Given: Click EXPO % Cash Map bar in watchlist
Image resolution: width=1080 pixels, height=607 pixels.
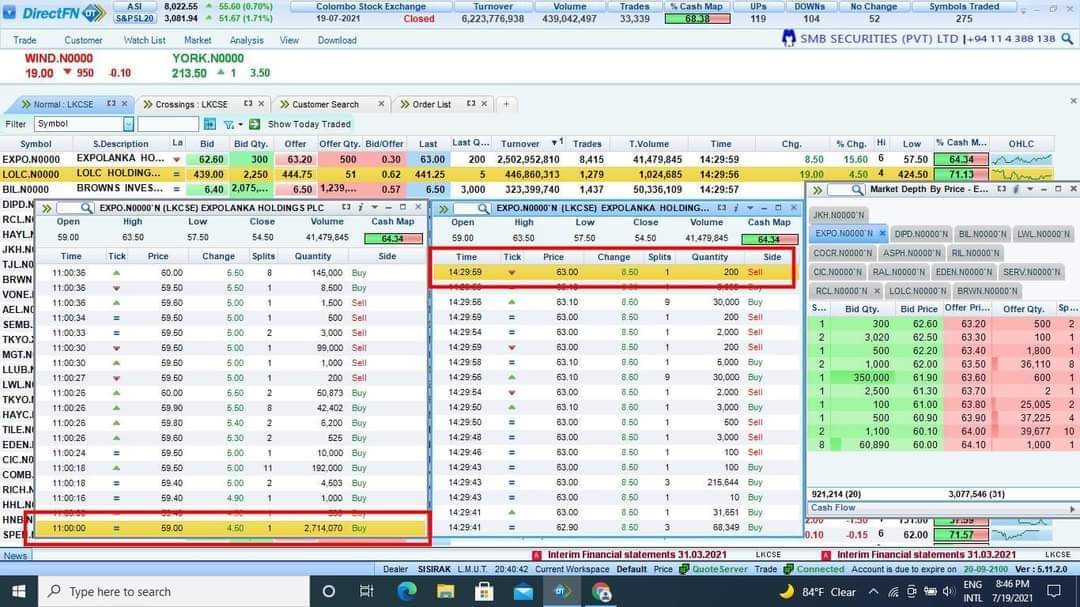Looking at the screenshot, I should [962, 159].
